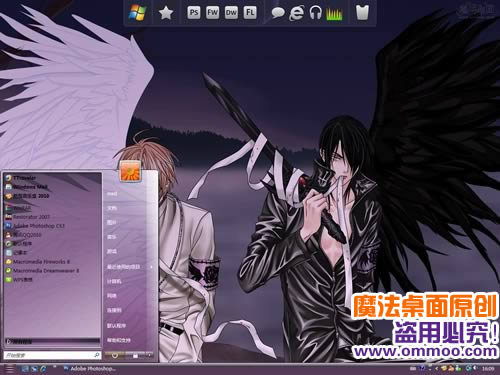Open 默认程序 (Default Programs) in right column
The image size is (500, 375).
click(x=116, y=325)
